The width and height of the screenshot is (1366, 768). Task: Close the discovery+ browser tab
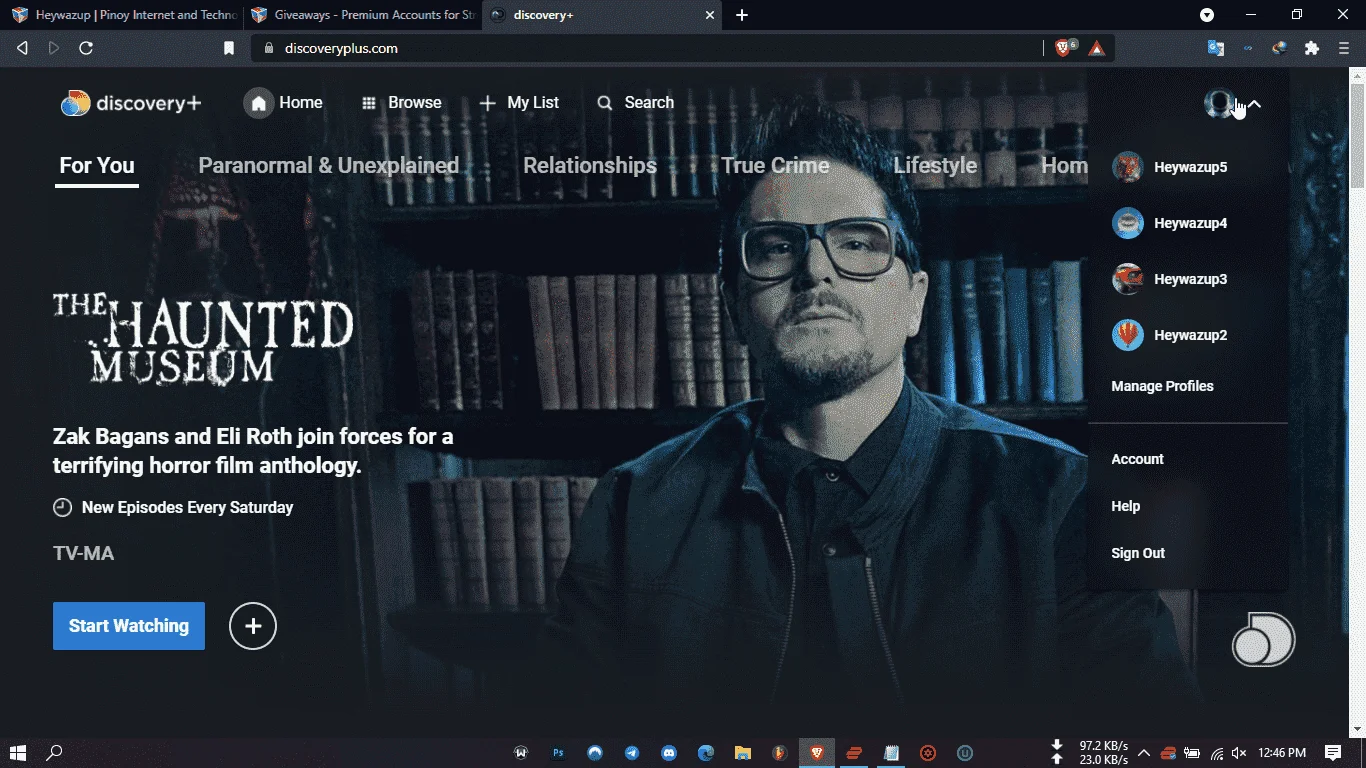(710, 15)
